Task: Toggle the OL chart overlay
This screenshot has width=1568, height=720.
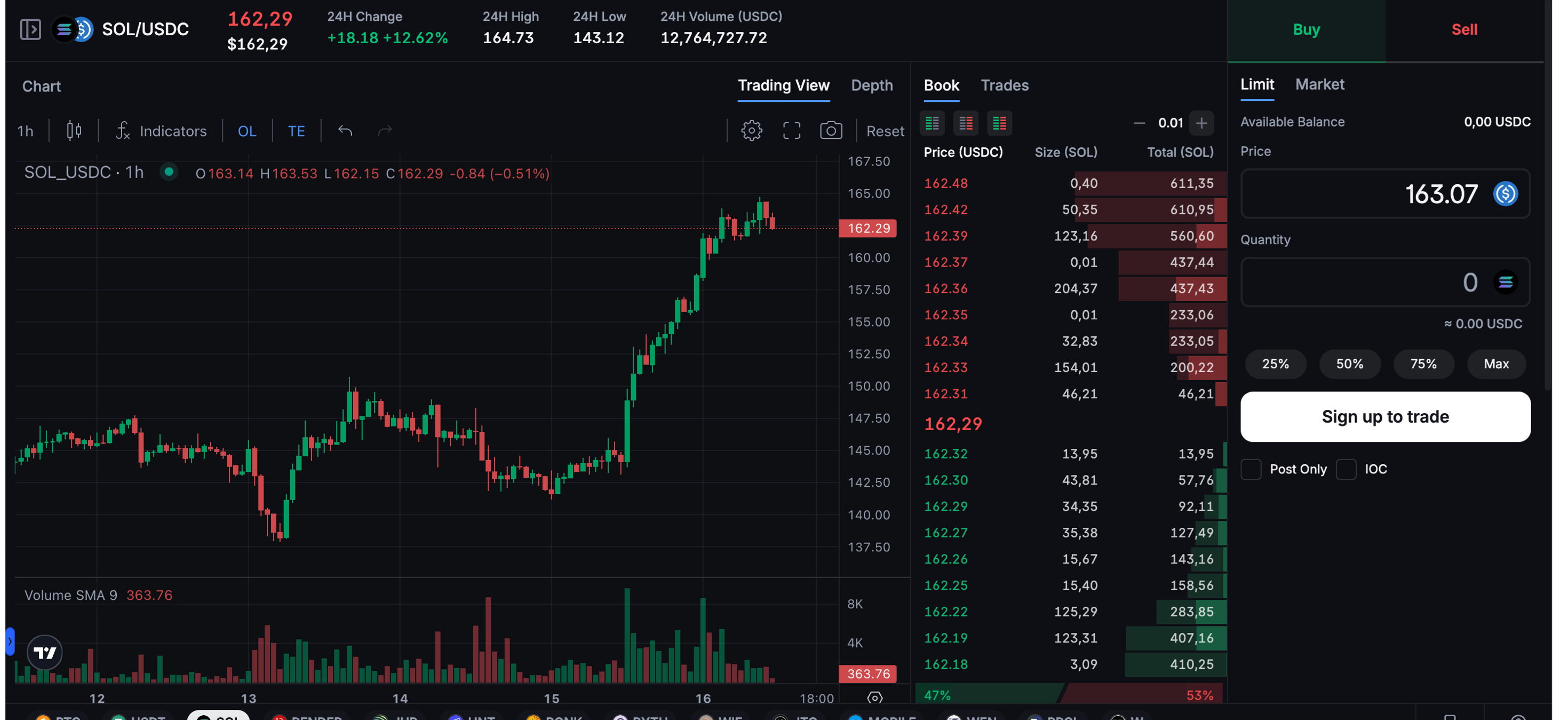Action: pyautogui.click(x=246, y=131)
